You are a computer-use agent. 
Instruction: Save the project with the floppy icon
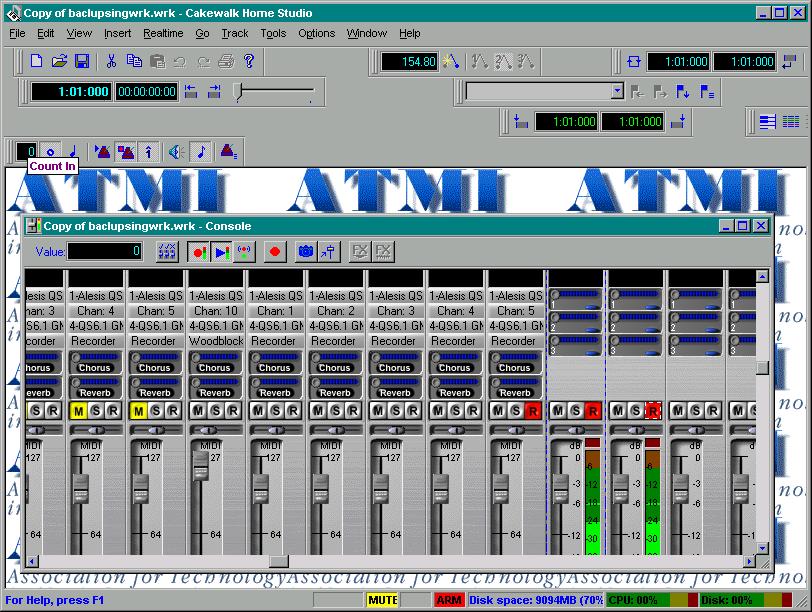tap(82, 61)
